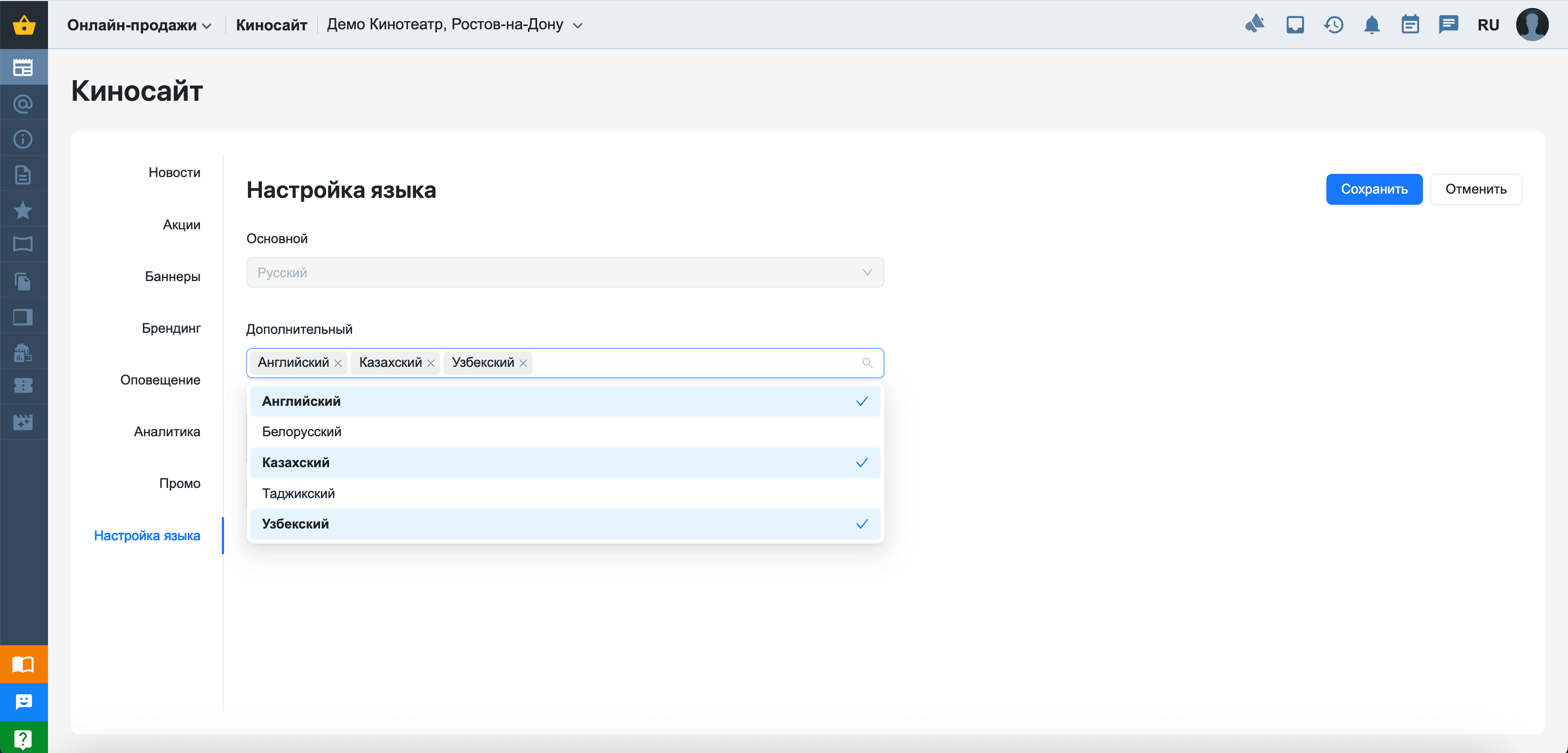1568x753 pixels.
Task: Click inside the Дополнительный languages field
Action: click(694, 363)
